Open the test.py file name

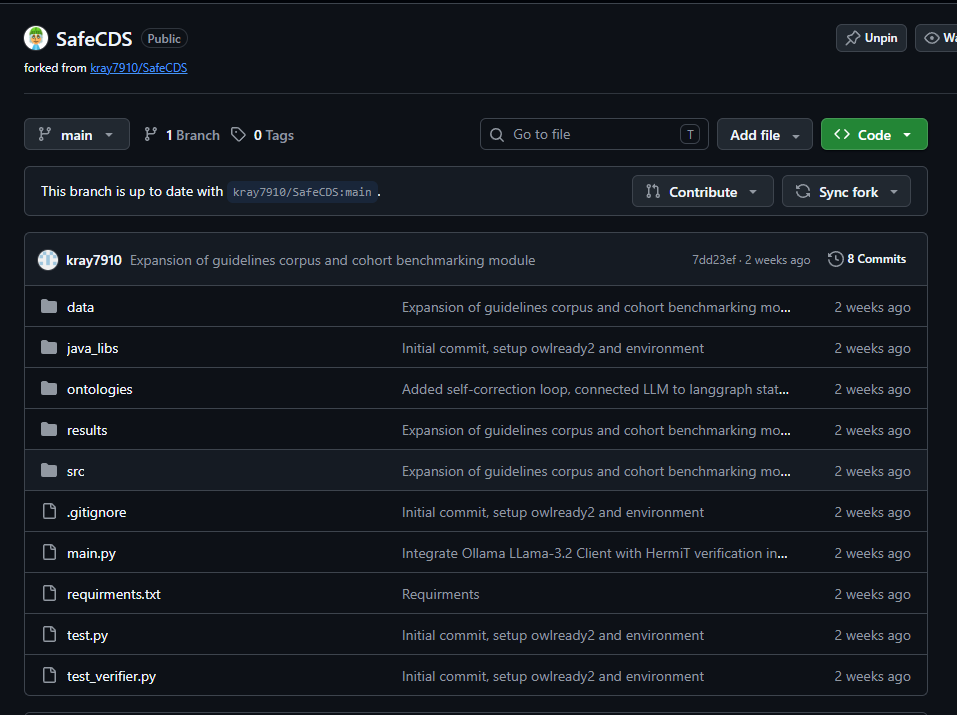click(87, 635)
